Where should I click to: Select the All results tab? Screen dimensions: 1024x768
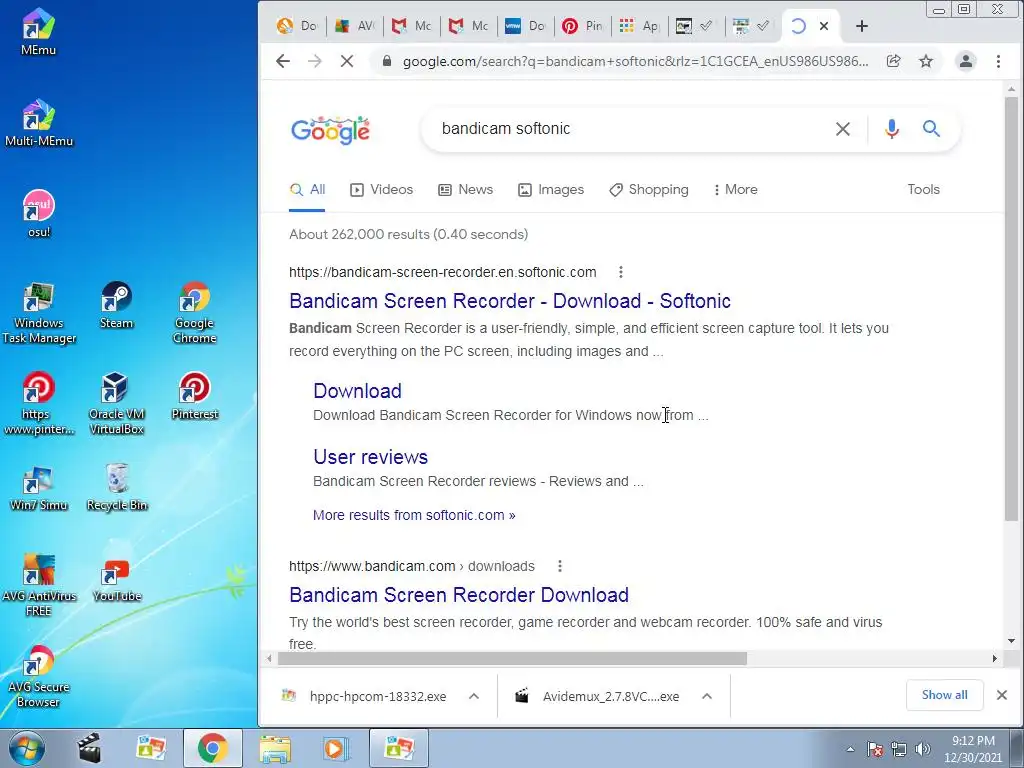[307, 189]
